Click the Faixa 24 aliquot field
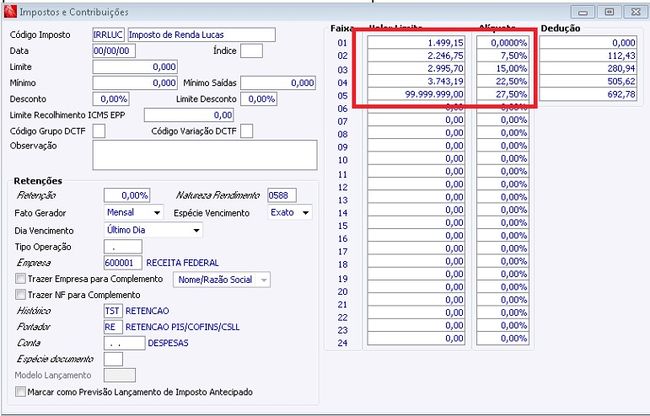This screenshot has height=416, width=650. coord(502,338)
